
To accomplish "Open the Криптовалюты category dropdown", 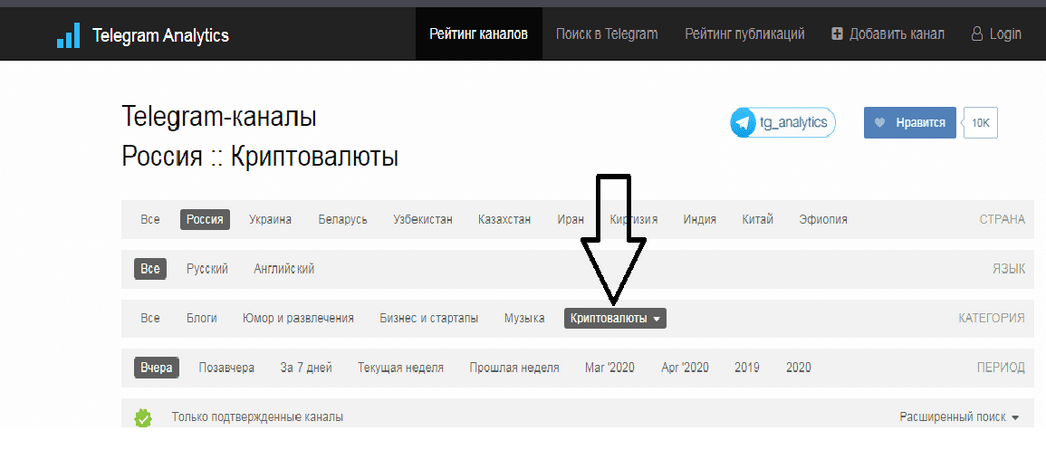I will pos(615,319).
